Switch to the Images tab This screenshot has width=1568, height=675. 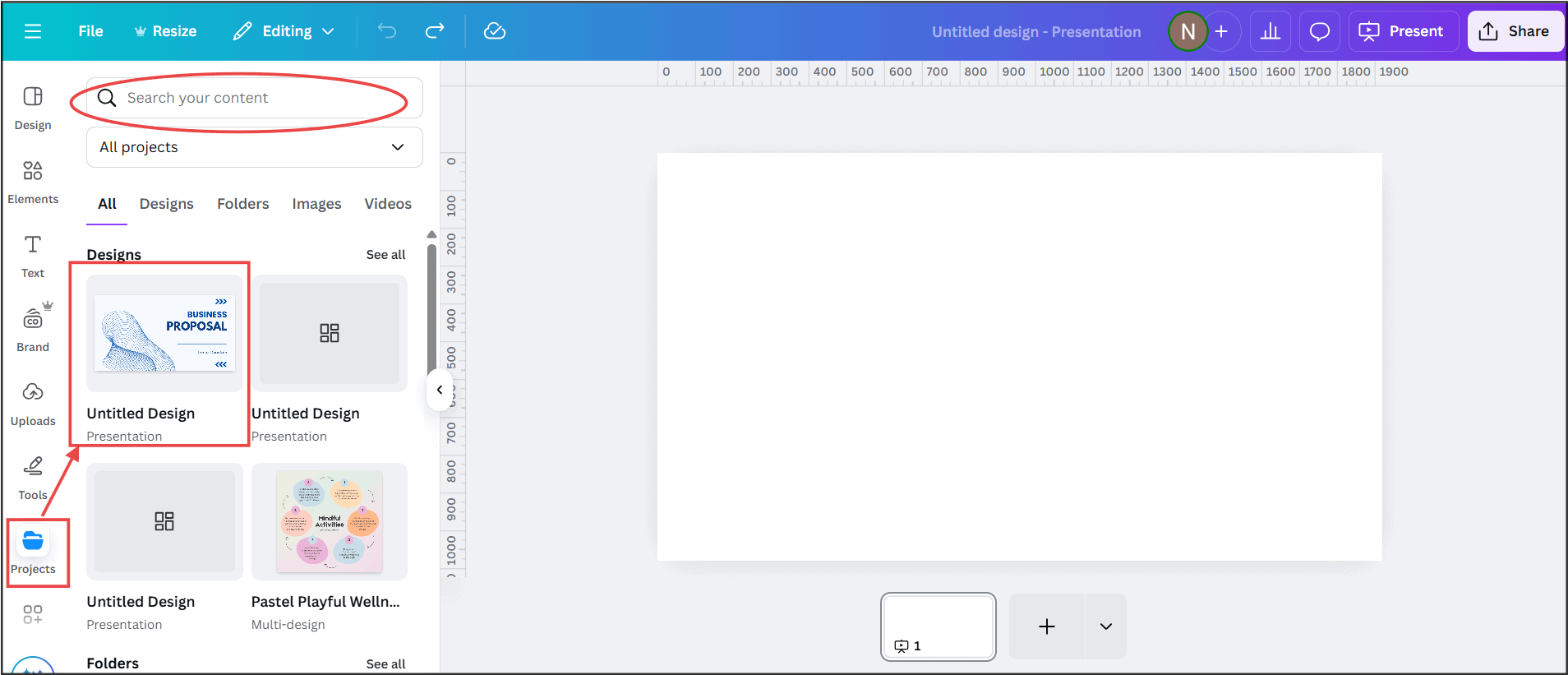(316, 204)
